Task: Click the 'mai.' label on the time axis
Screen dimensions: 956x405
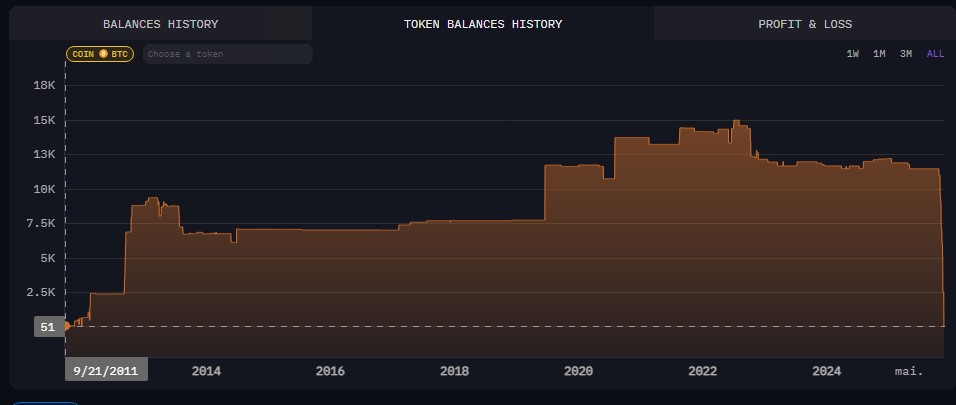Action: (x=909, y=371)
